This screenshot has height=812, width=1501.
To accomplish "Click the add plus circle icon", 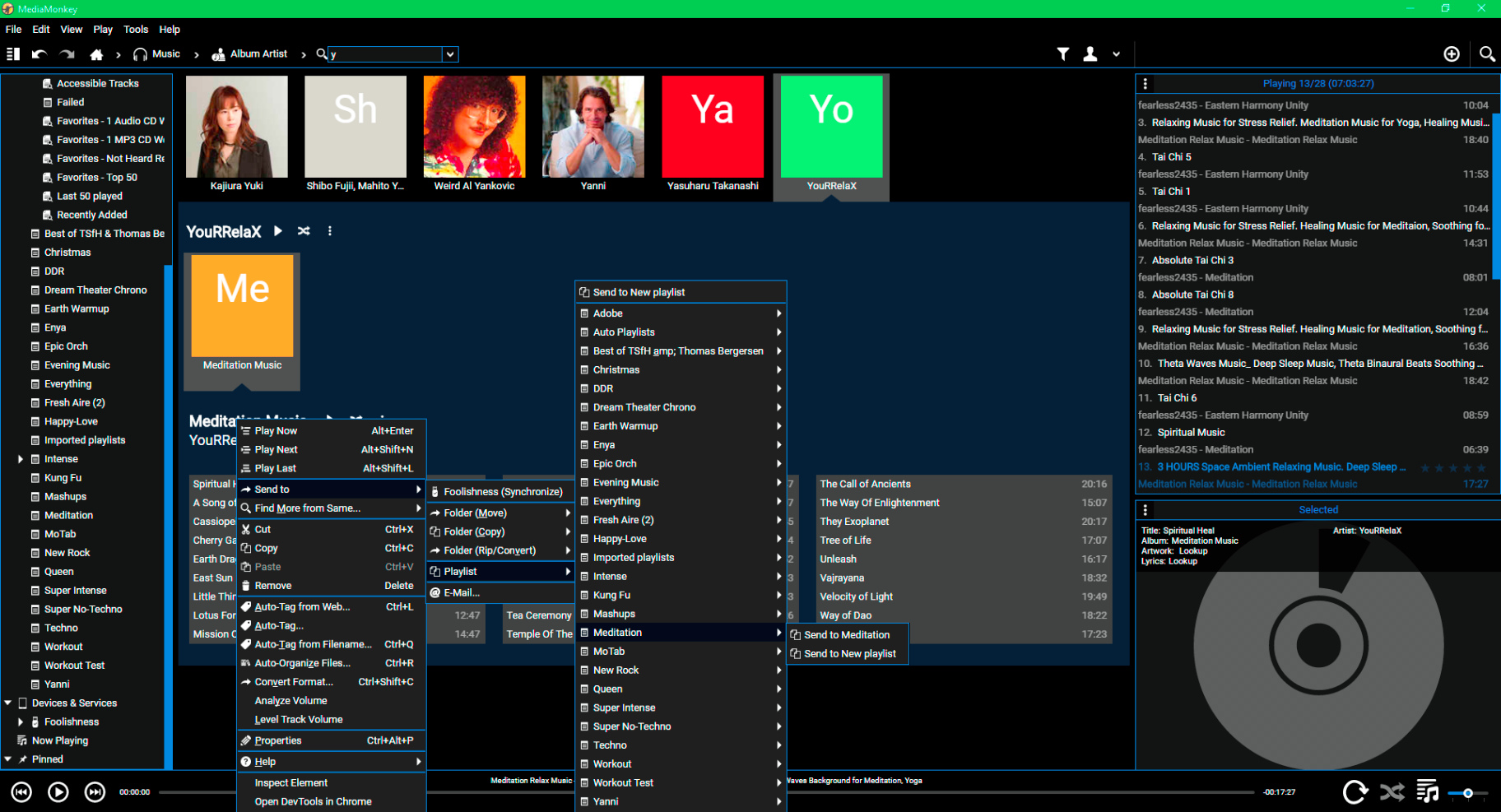I will click(x=1452, y=54).
